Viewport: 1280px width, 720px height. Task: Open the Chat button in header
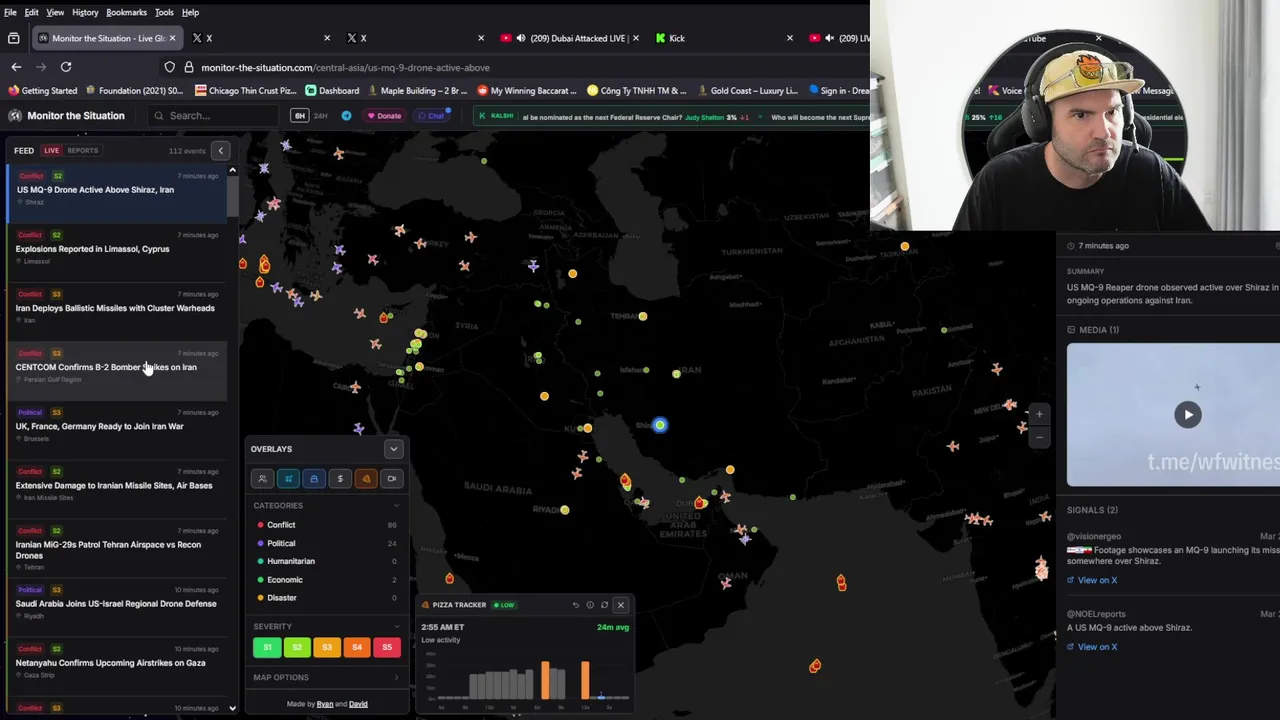click(432, 116)
